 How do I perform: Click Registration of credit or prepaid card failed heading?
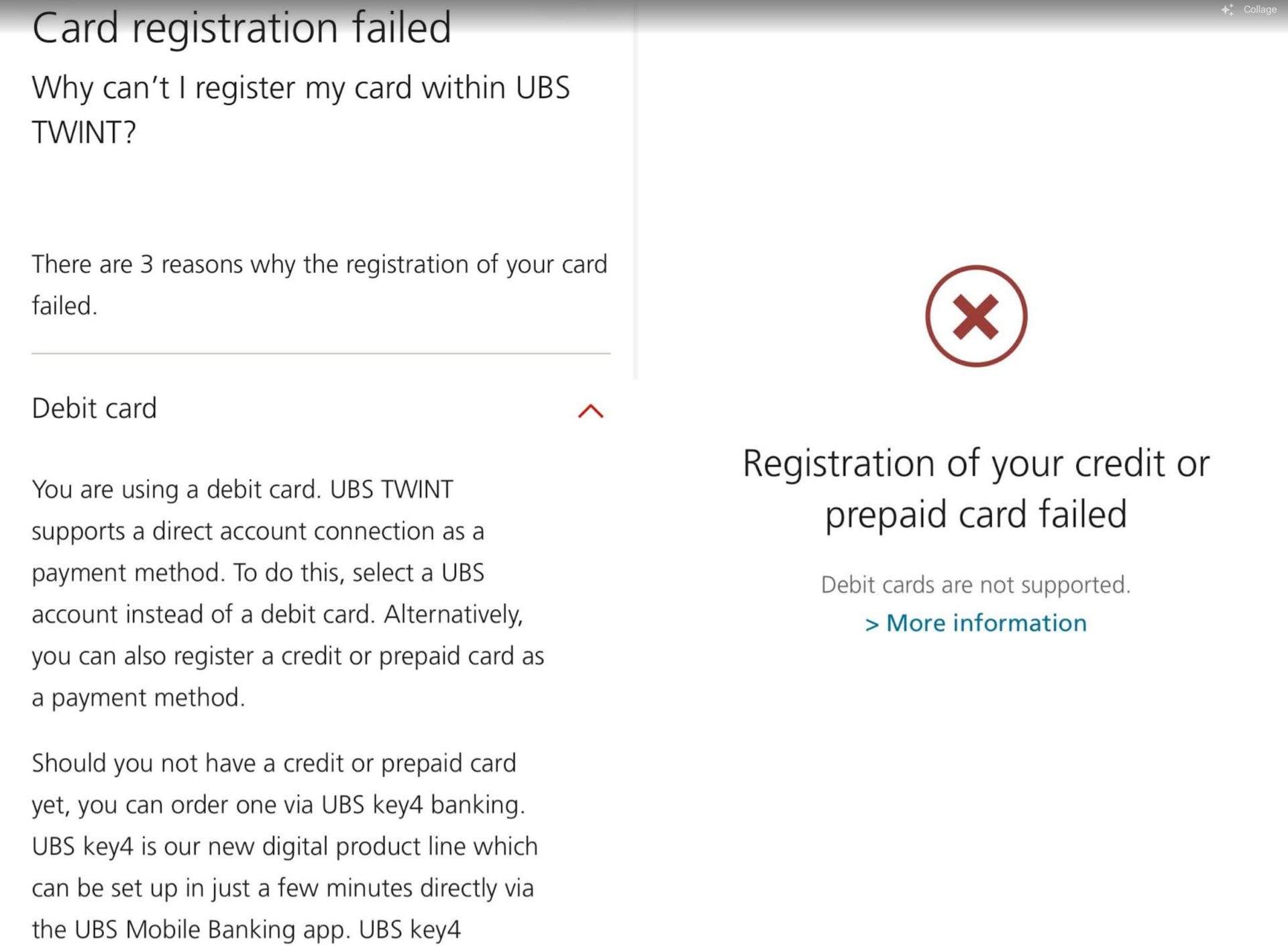975,488
